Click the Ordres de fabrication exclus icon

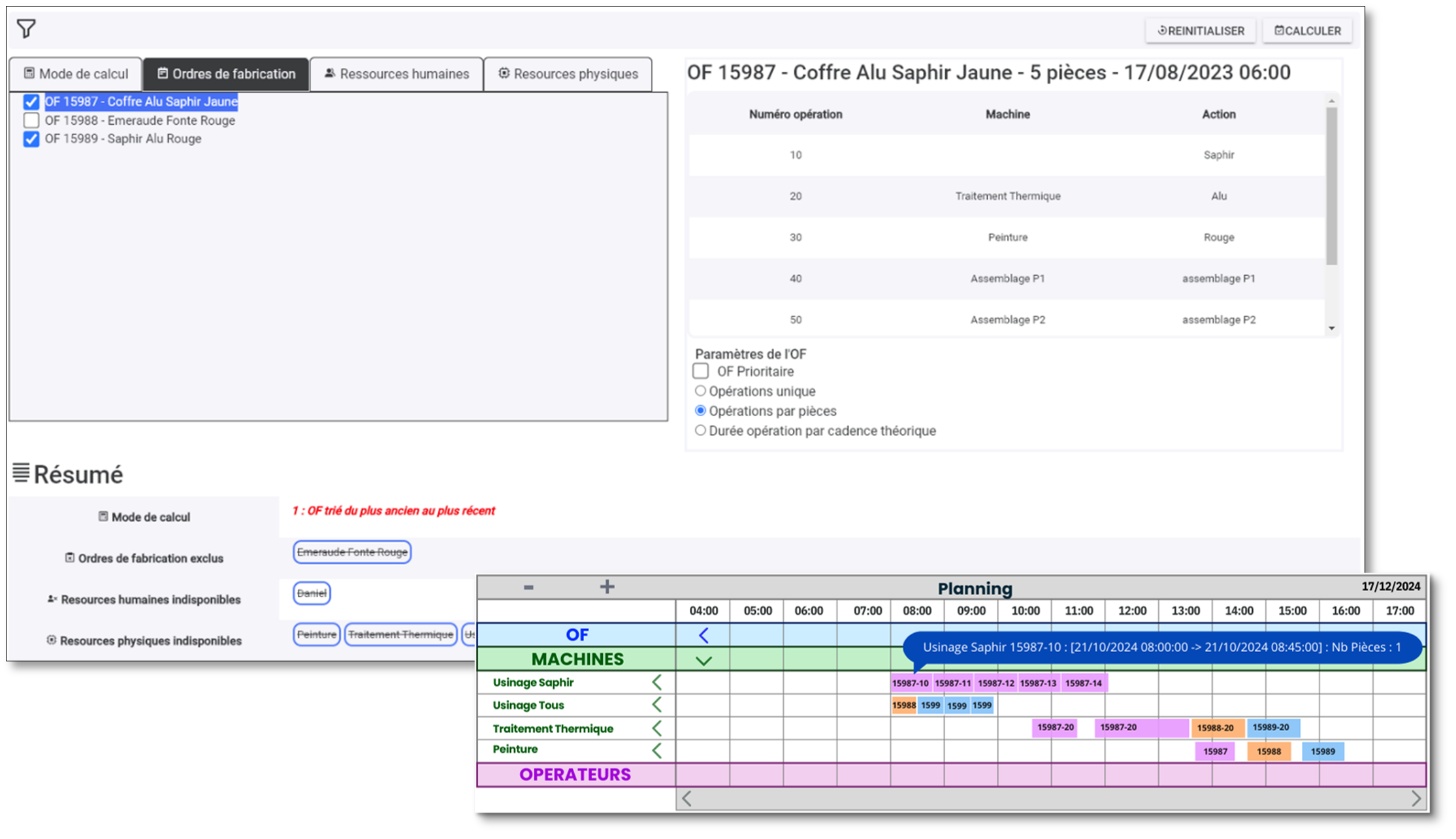(x=70, y=557)
